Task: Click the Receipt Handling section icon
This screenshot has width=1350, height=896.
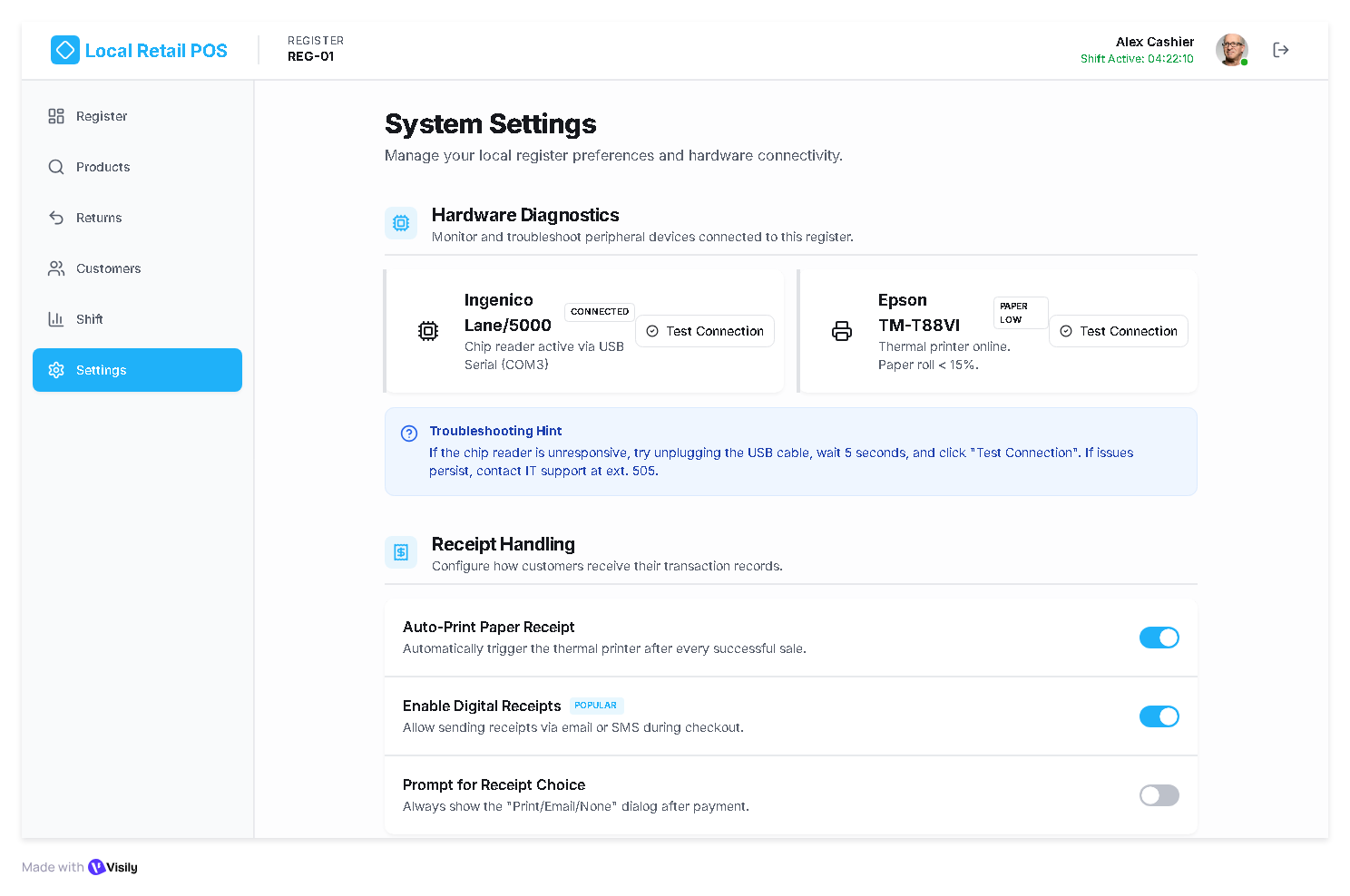Action: pos(401,552)
